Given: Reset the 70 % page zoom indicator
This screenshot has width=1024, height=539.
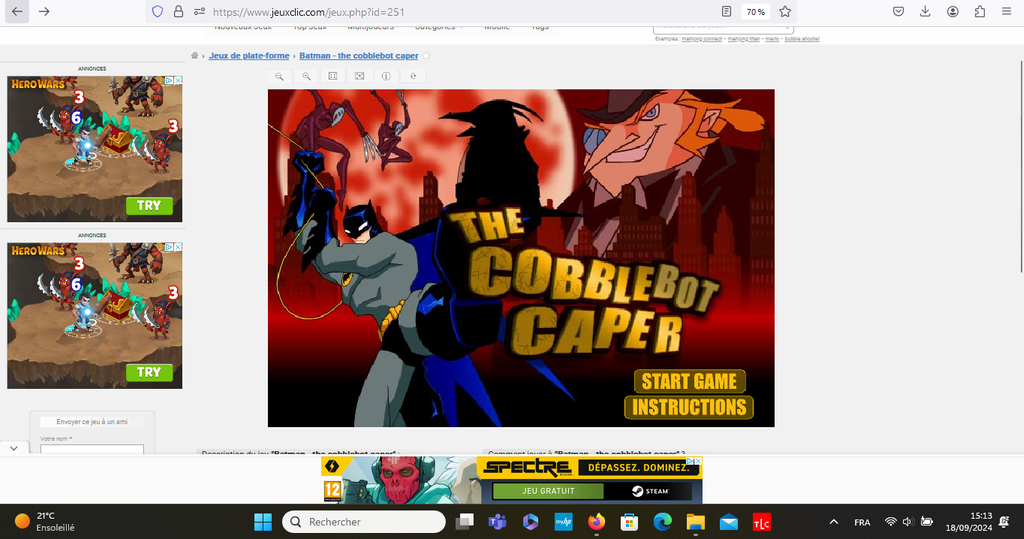Looking at the screenshot, I should pyautogui.click(x=756, y=12).
